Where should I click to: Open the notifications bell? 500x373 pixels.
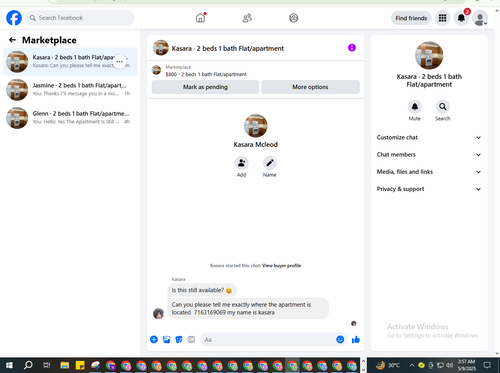(461, 18)
